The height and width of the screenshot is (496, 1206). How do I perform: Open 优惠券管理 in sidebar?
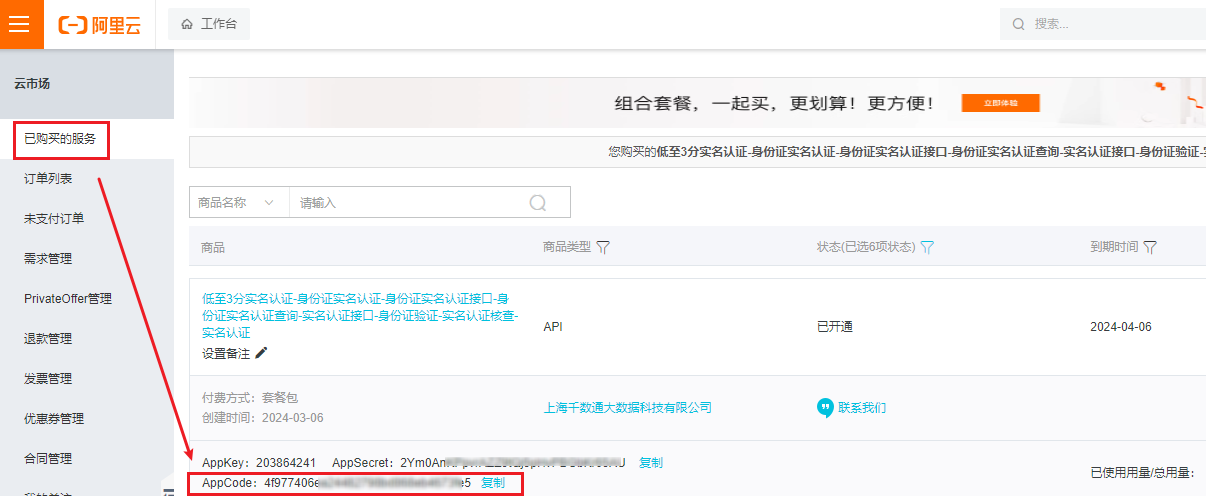point(54,419)
